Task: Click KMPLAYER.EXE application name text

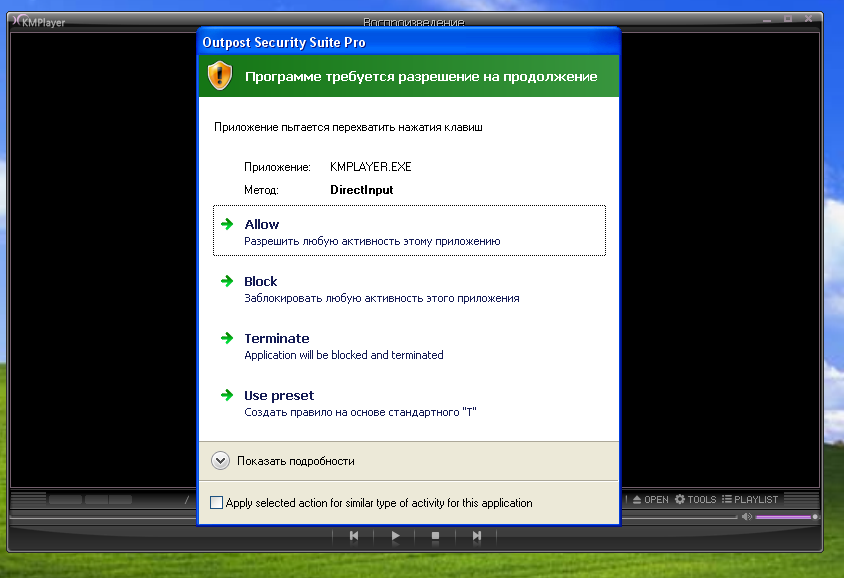Action: 370,167
